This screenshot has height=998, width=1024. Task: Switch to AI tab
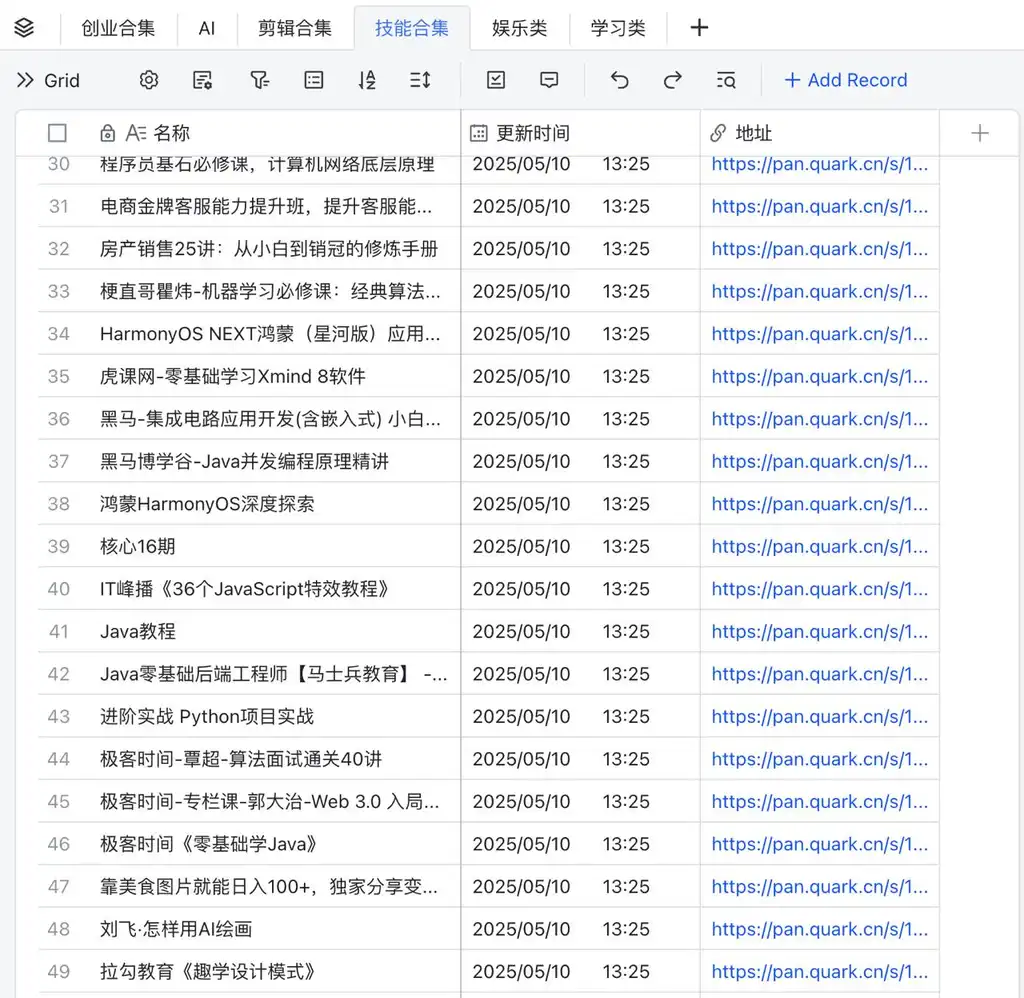pos(206,28)
